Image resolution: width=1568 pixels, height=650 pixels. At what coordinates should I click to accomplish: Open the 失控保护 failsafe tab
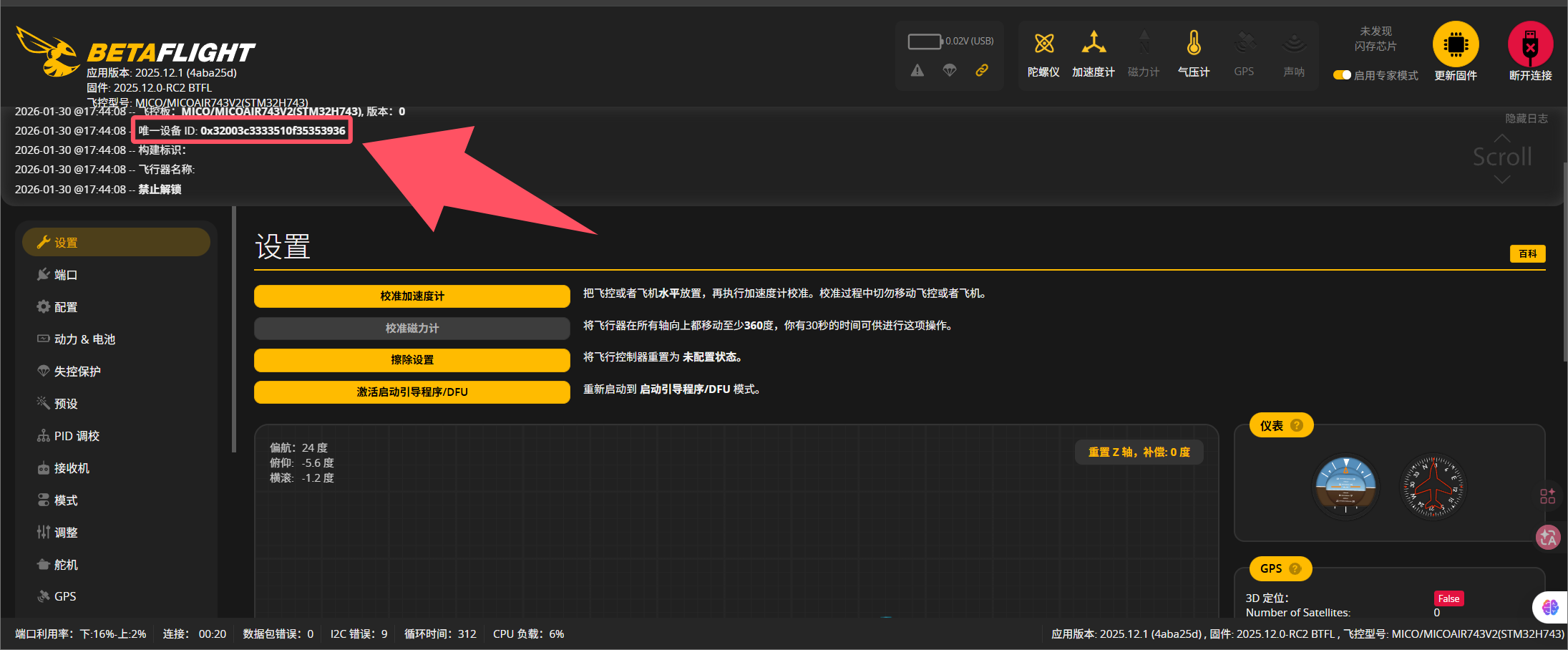(116, 372)
